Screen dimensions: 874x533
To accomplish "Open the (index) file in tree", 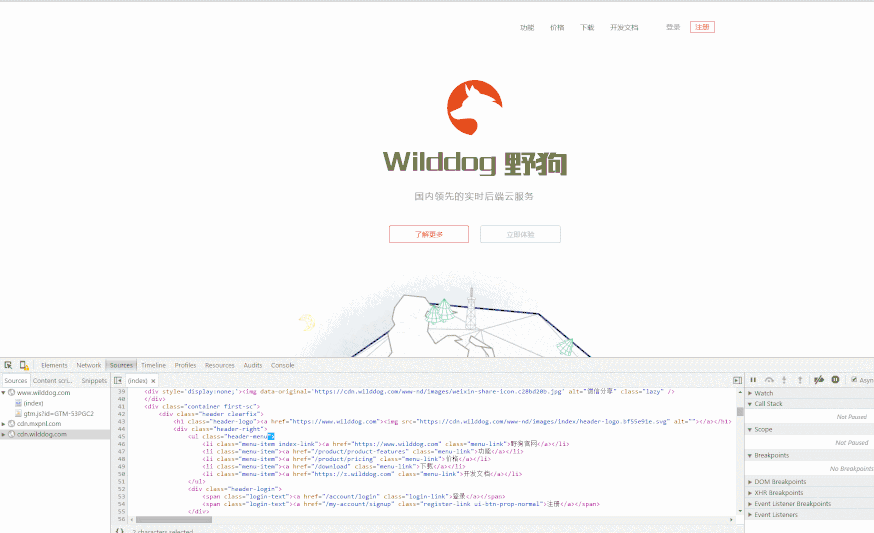I will tap(33, 403).
